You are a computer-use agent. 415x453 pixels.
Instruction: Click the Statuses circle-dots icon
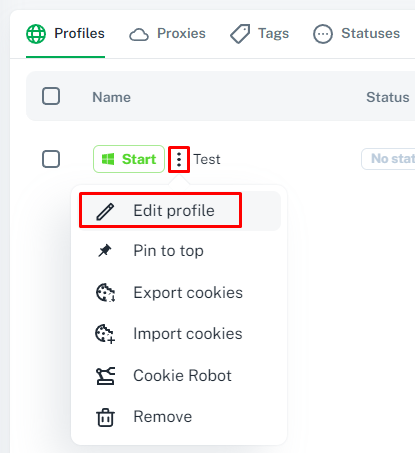coord(323,34)
